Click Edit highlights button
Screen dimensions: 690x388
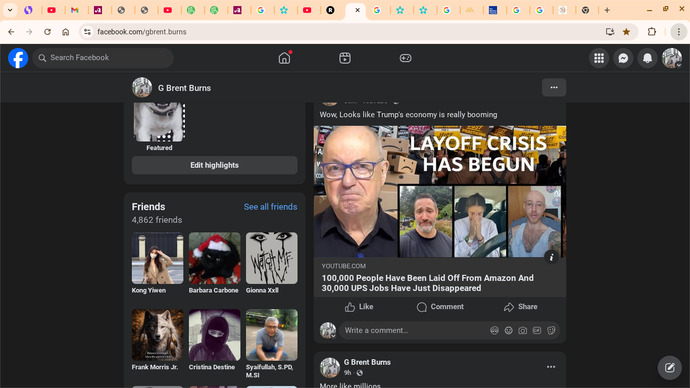(215, 165)
